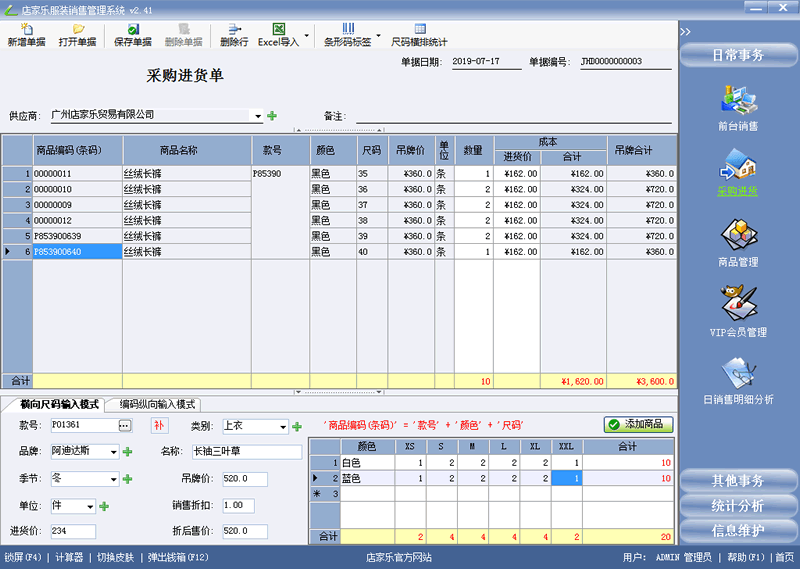The height and width of the screenshot is (569, 800).
Task: Open a document with 打开单据
Action: pos(78,35)
